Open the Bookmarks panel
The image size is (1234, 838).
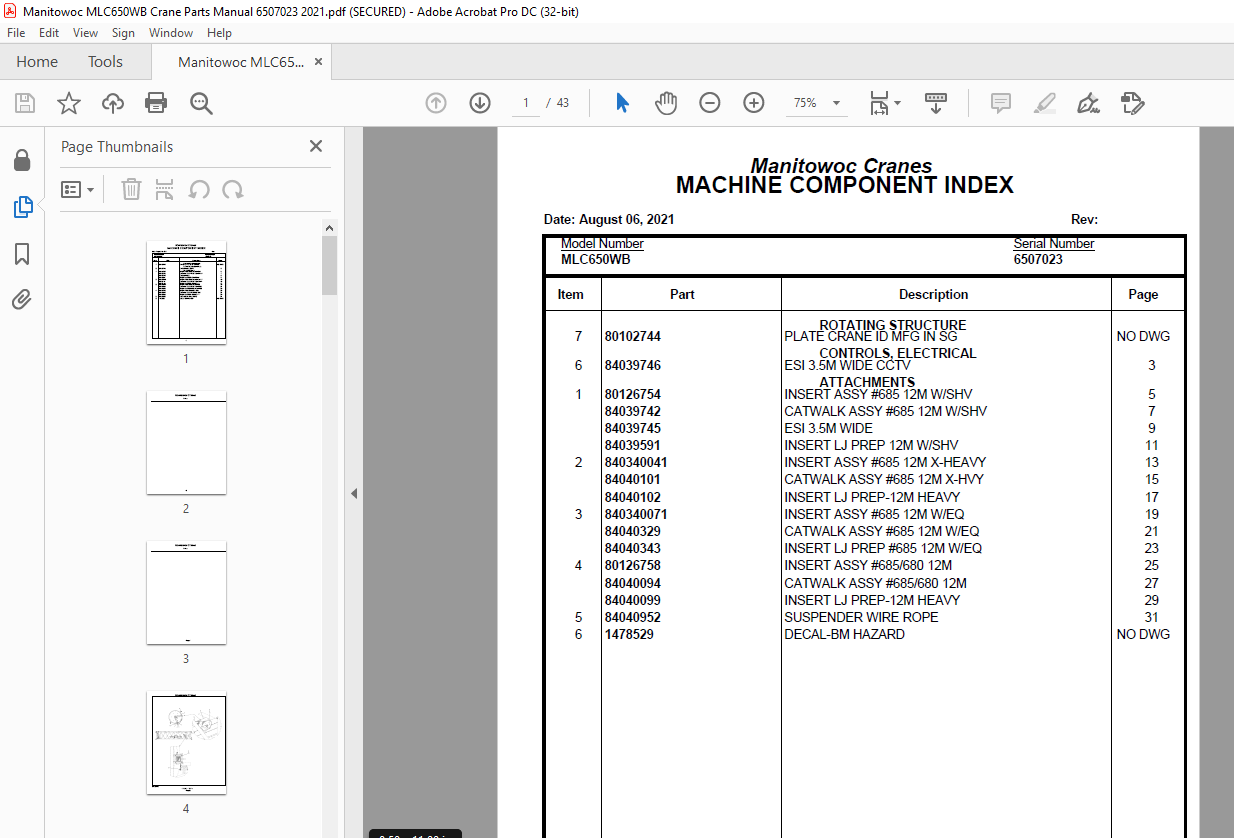pos(22,254)
